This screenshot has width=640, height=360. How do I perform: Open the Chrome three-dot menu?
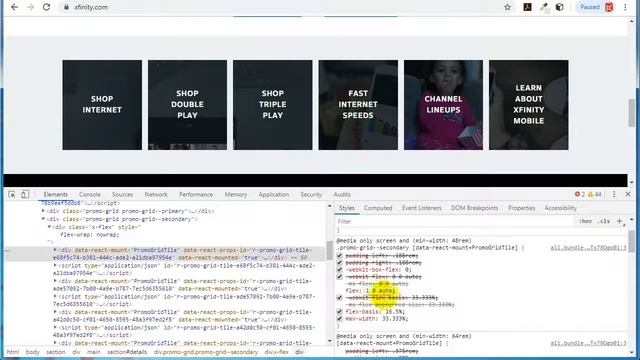(x=625, y=7)
